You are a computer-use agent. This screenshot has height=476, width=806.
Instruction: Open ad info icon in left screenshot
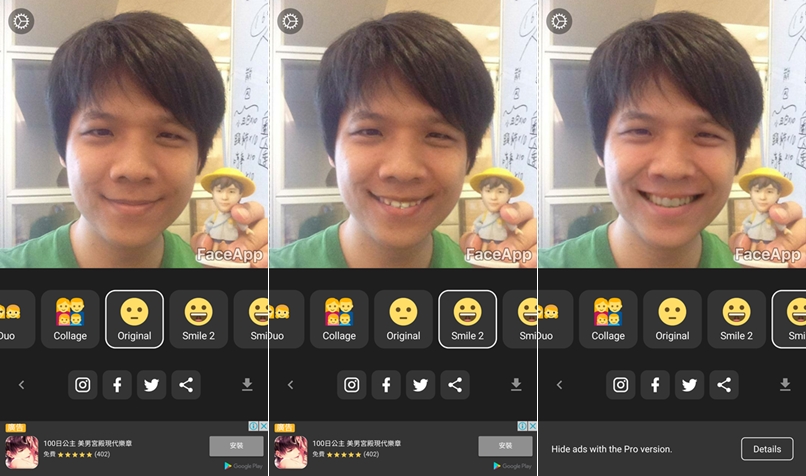pyautogui.click(x=253, y=426)
